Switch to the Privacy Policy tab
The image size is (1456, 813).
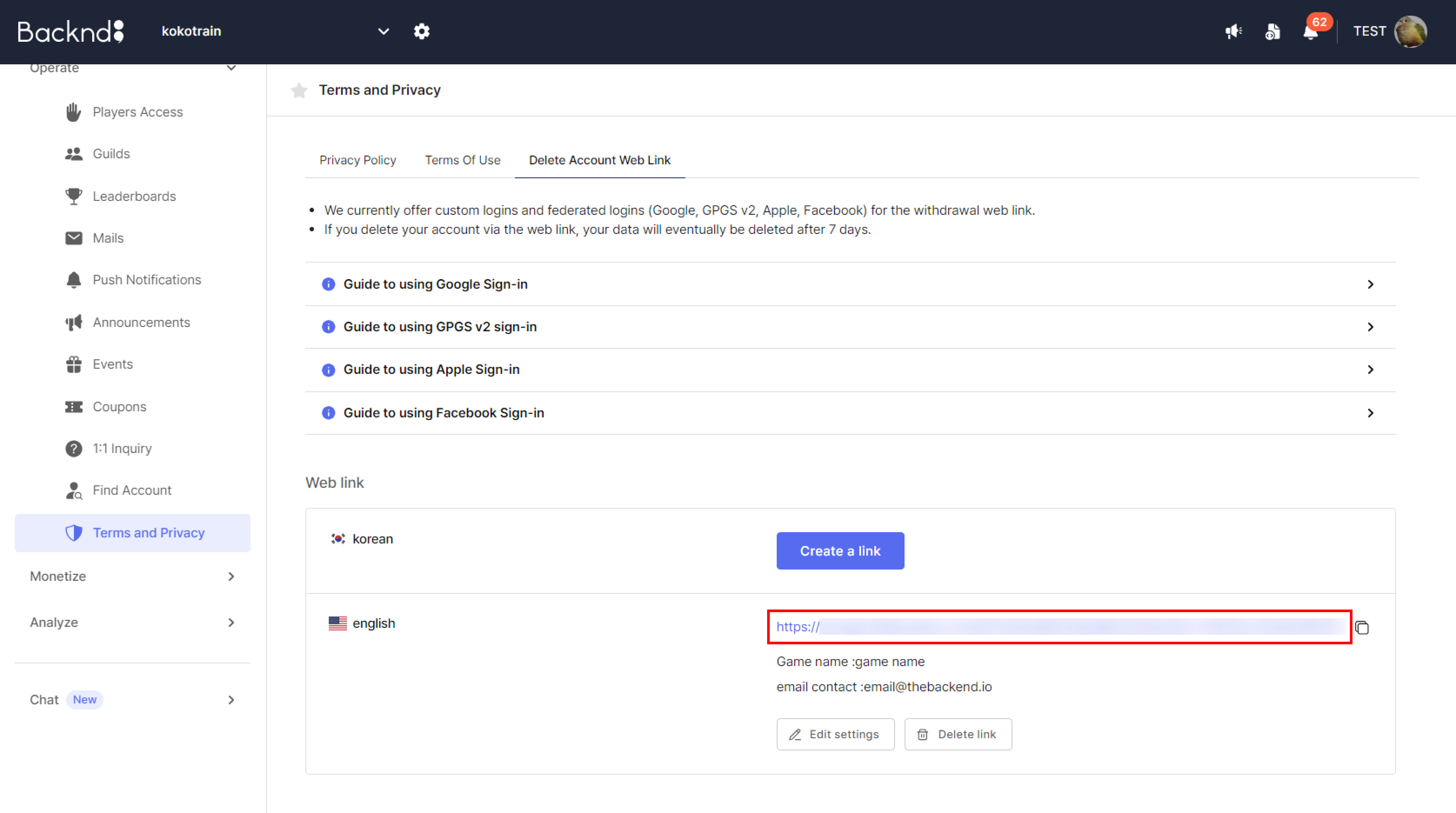(x=358, y=160)
